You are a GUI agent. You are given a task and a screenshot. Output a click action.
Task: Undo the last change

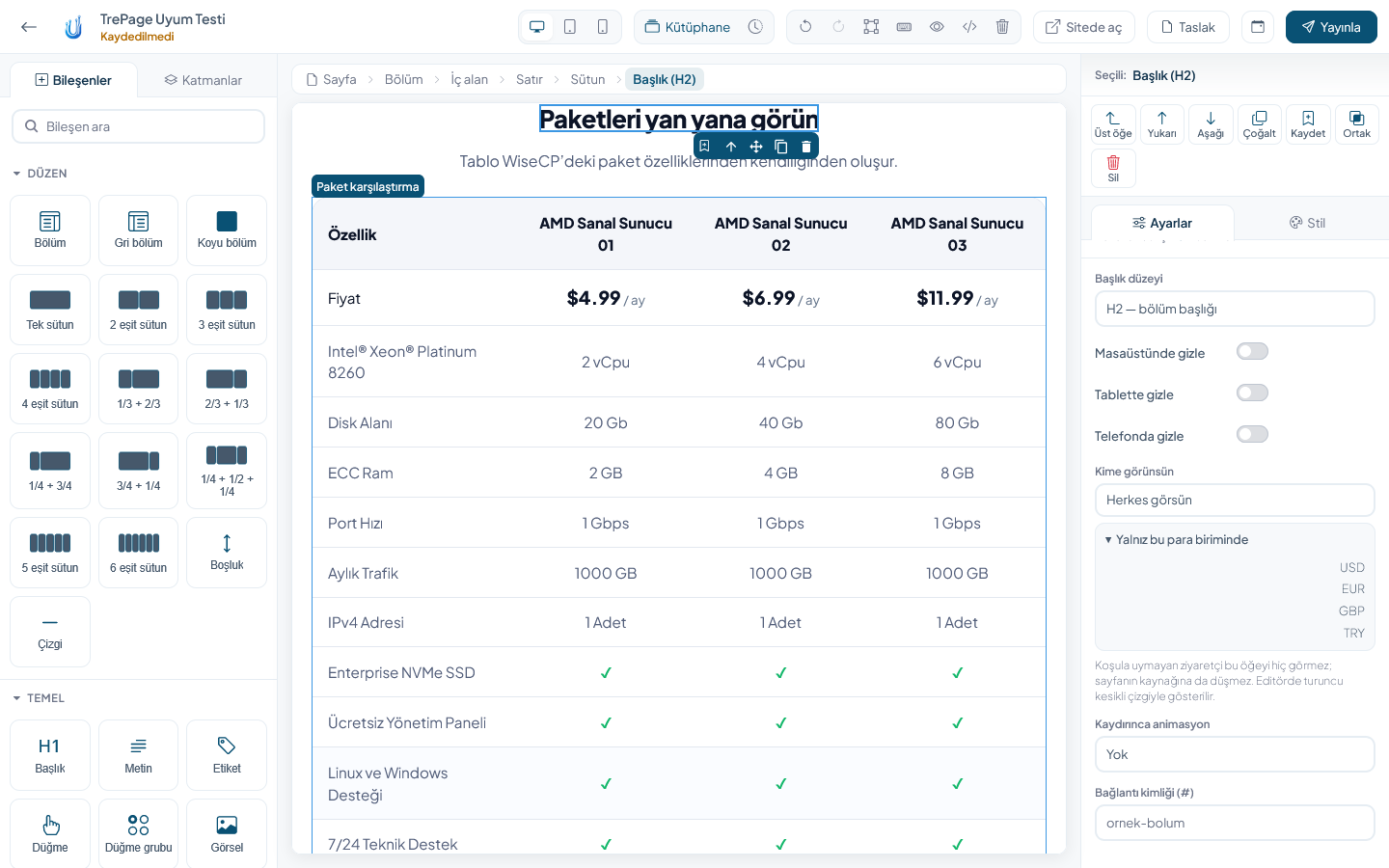[805, 27]
